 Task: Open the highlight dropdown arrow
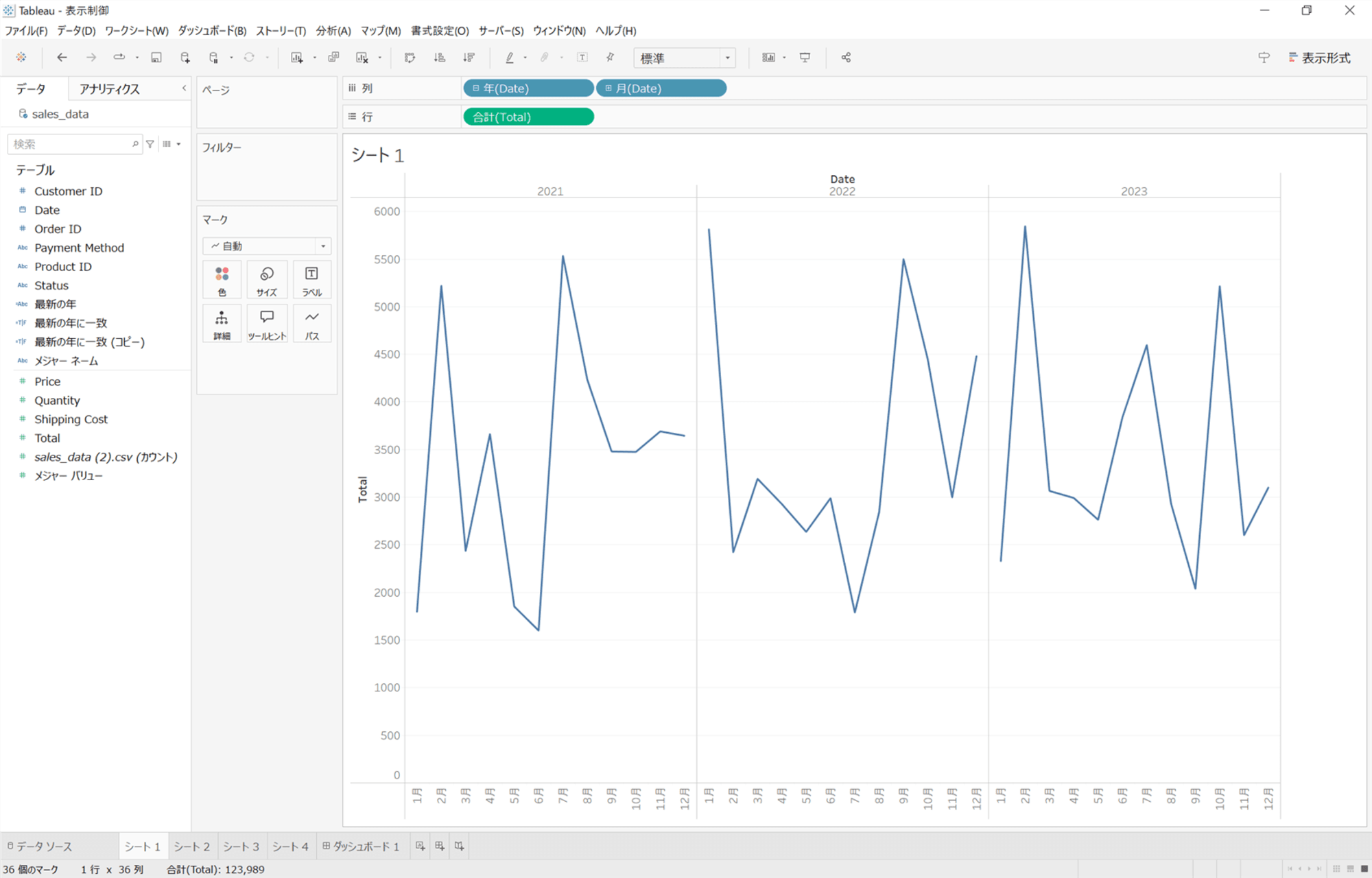[525, 58]
